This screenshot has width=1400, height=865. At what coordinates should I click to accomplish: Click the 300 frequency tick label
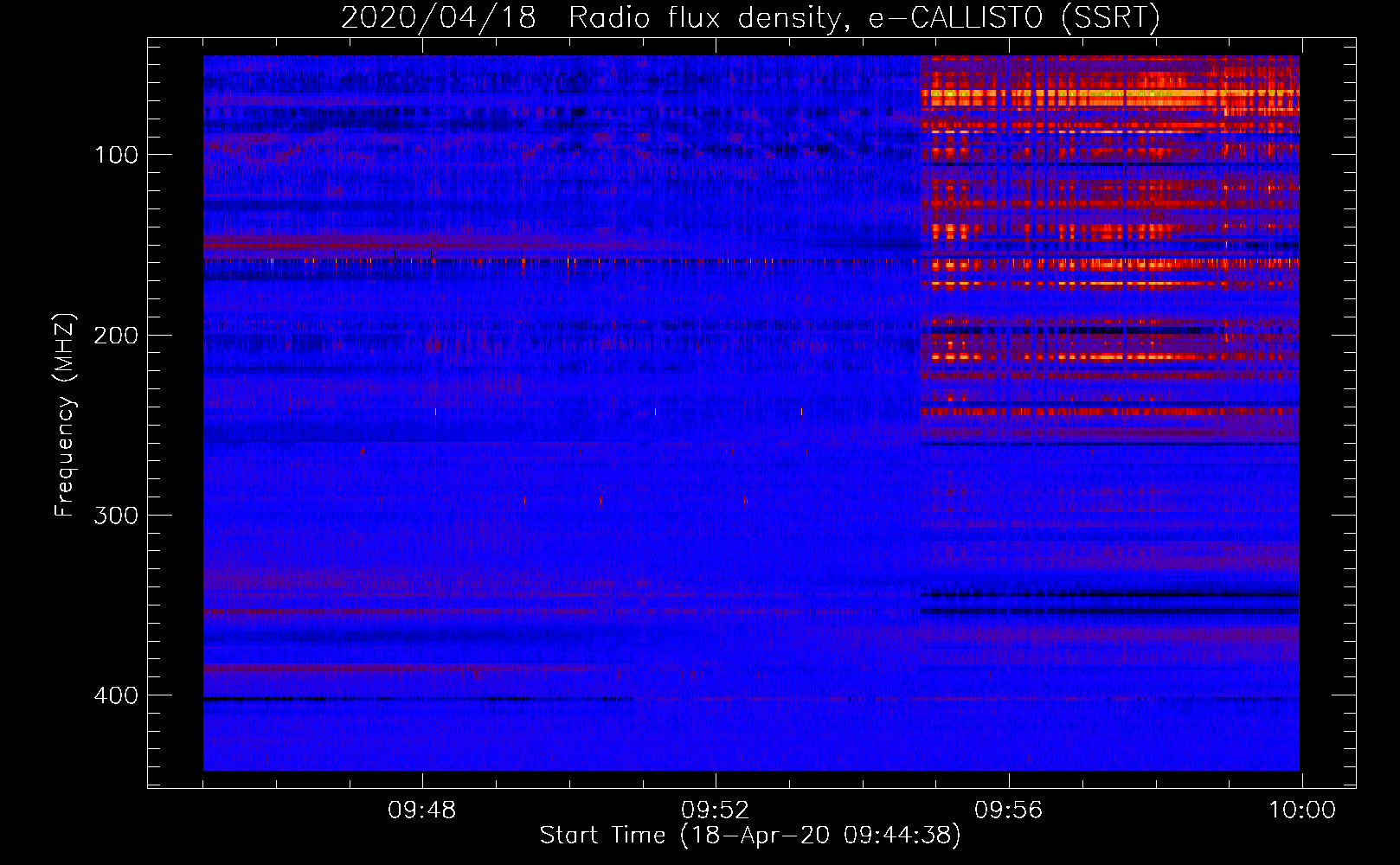[x=116, y=516]
